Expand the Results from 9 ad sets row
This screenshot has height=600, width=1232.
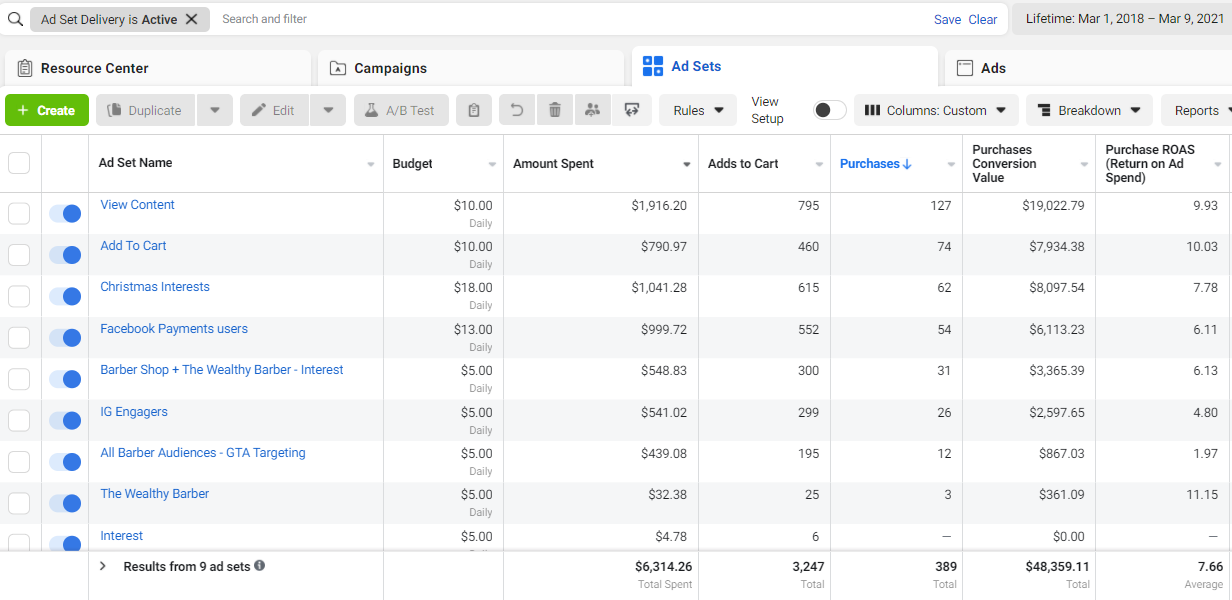[103, 566]
